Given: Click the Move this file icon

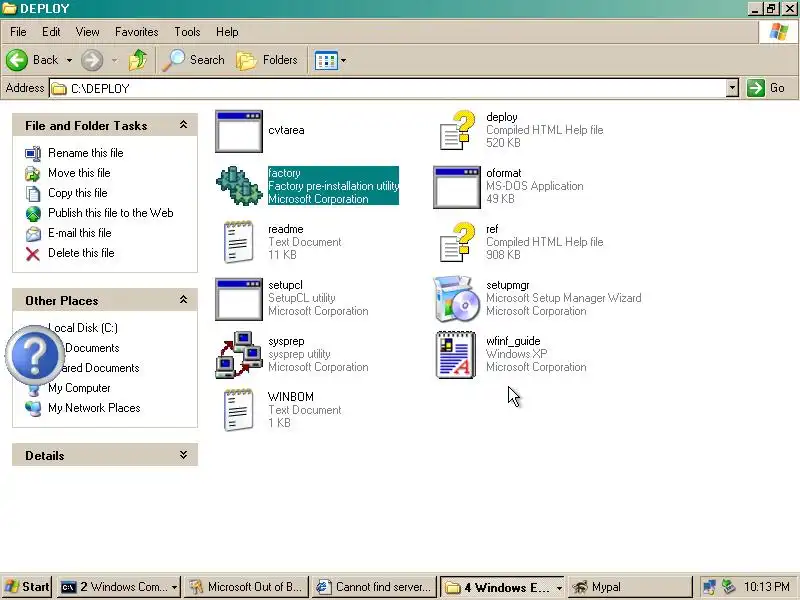Looking at the screenshot, I should tap(33, 173).
